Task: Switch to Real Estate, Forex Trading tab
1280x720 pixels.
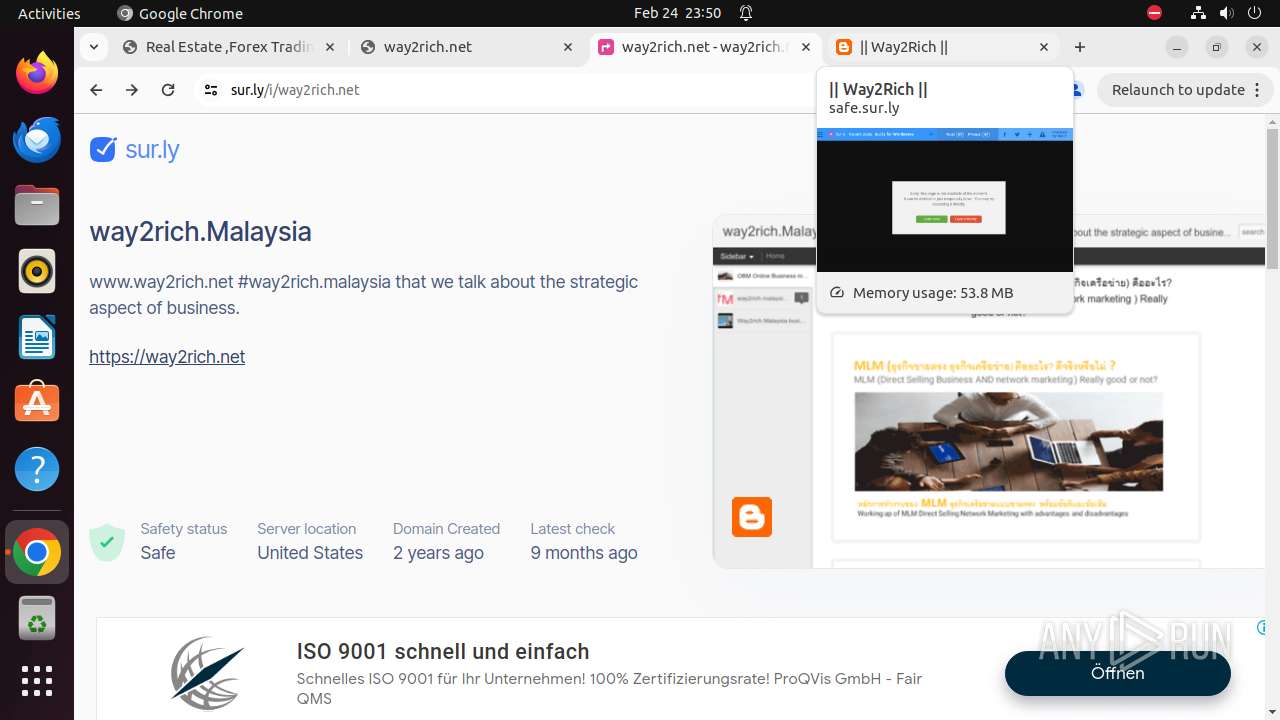Action: pyautogui.click(x=229, y=47)
